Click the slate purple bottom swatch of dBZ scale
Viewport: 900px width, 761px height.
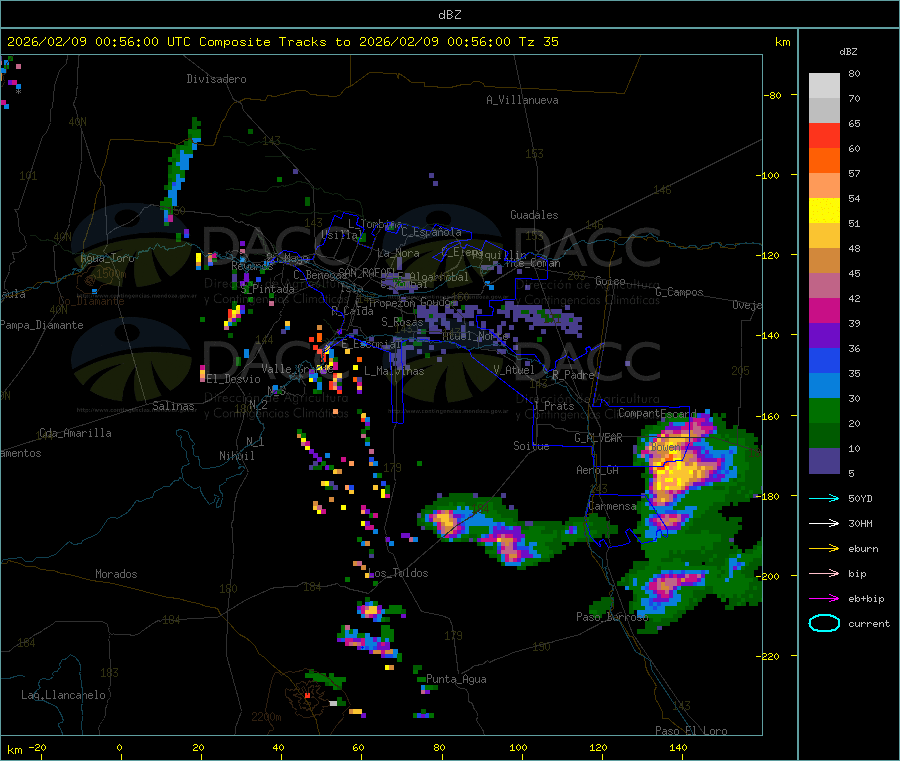click(824, 461)
